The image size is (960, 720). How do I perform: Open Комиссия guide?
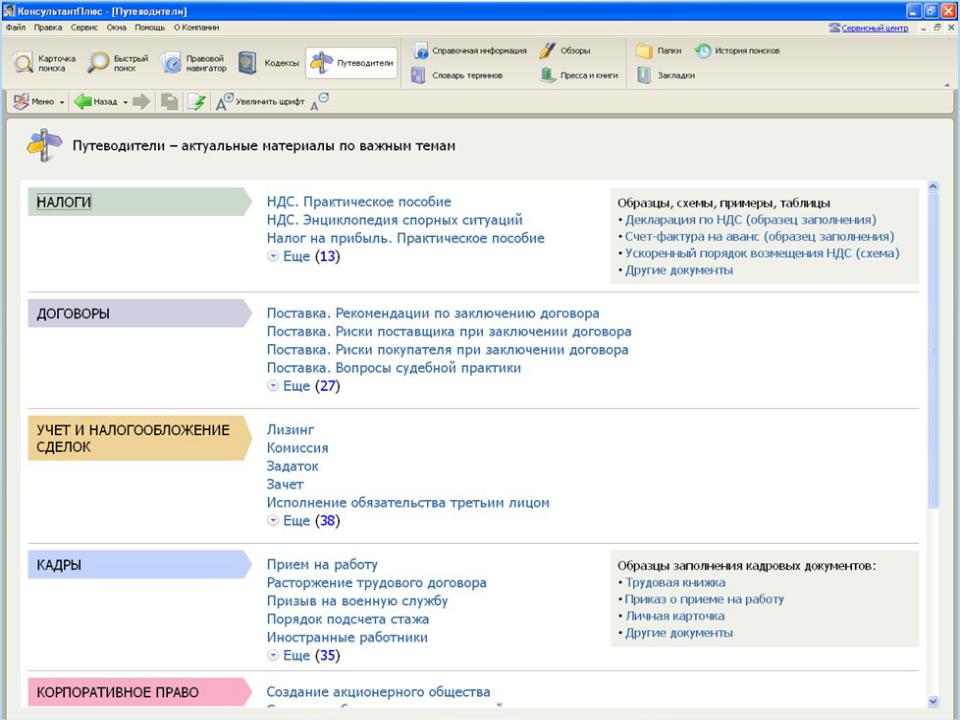298,448
